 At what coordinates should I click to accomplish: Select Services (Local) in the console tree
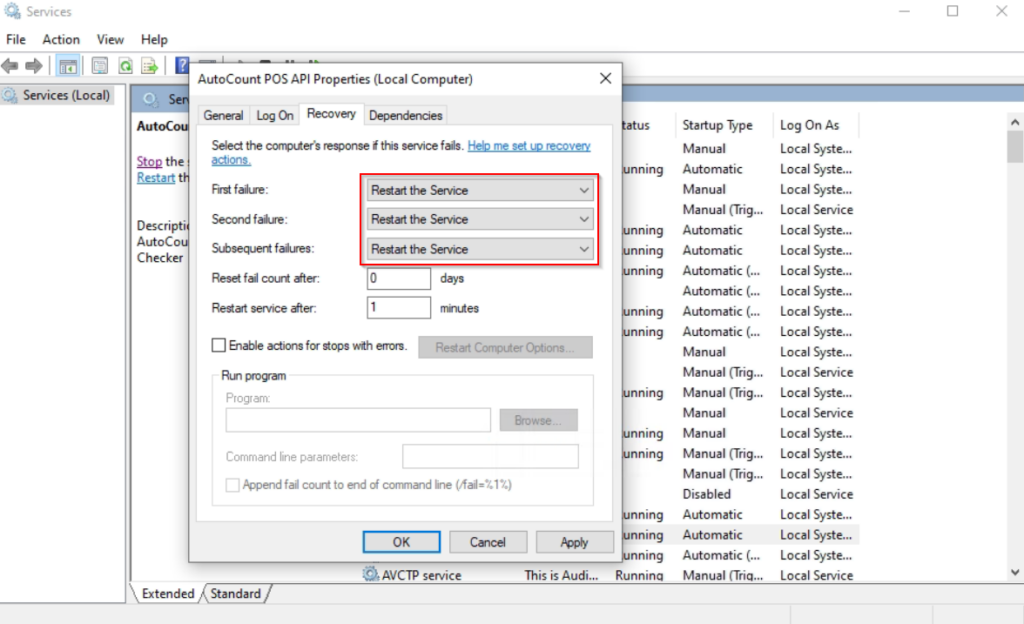click(x=66, y=95)
